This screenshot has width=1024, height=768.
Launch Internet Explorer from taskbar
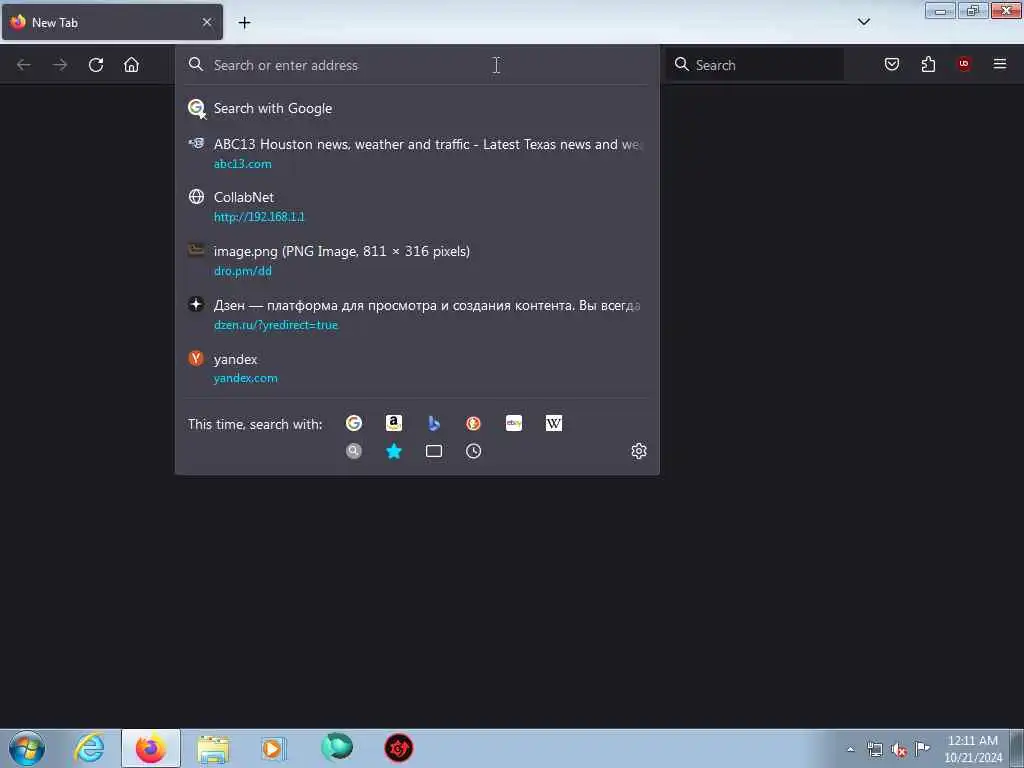[89, 748]
